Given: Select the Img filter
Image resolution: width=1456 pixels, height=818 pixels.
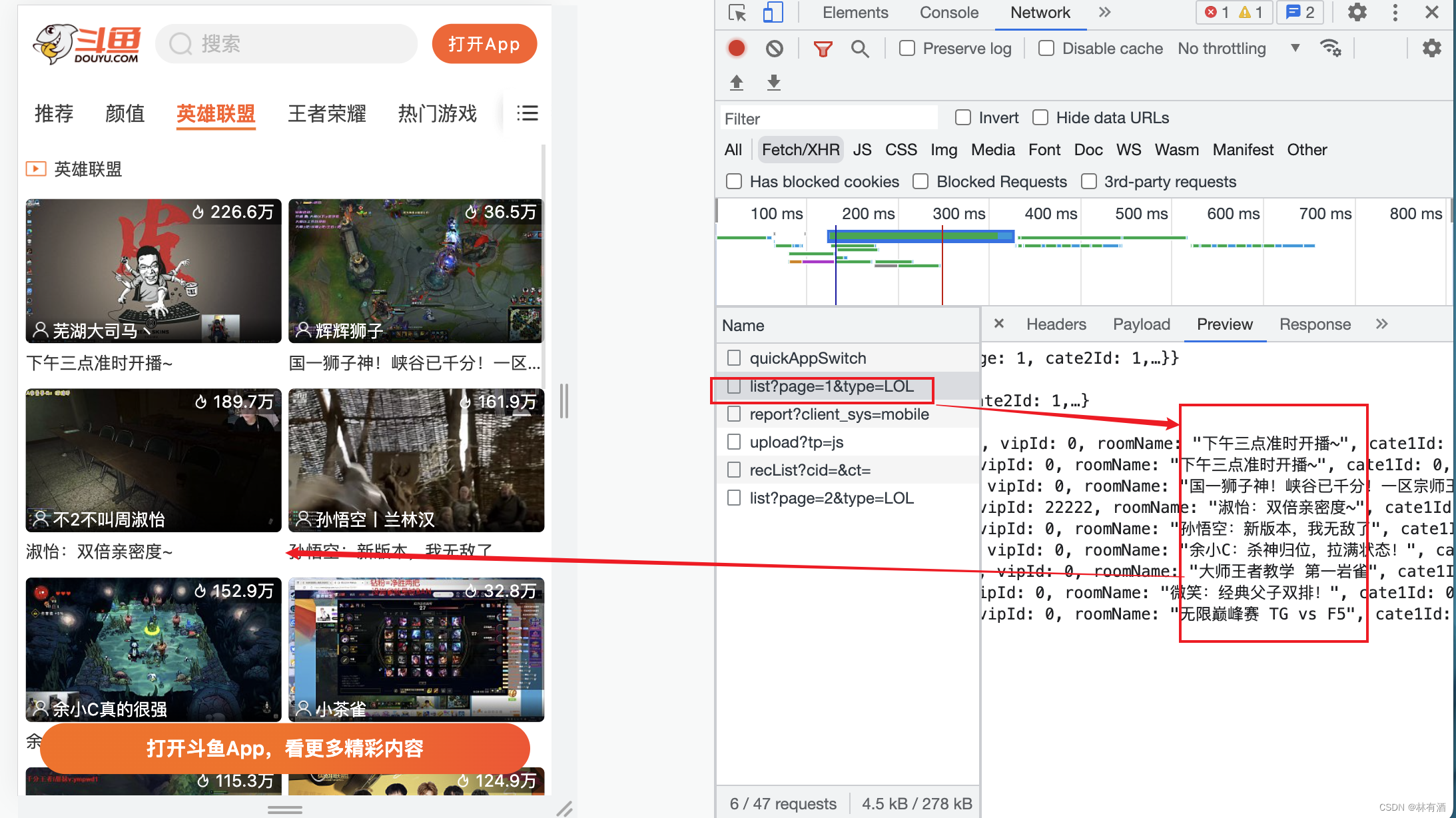Looking at the screenshot, I should [x=943, y=150].
